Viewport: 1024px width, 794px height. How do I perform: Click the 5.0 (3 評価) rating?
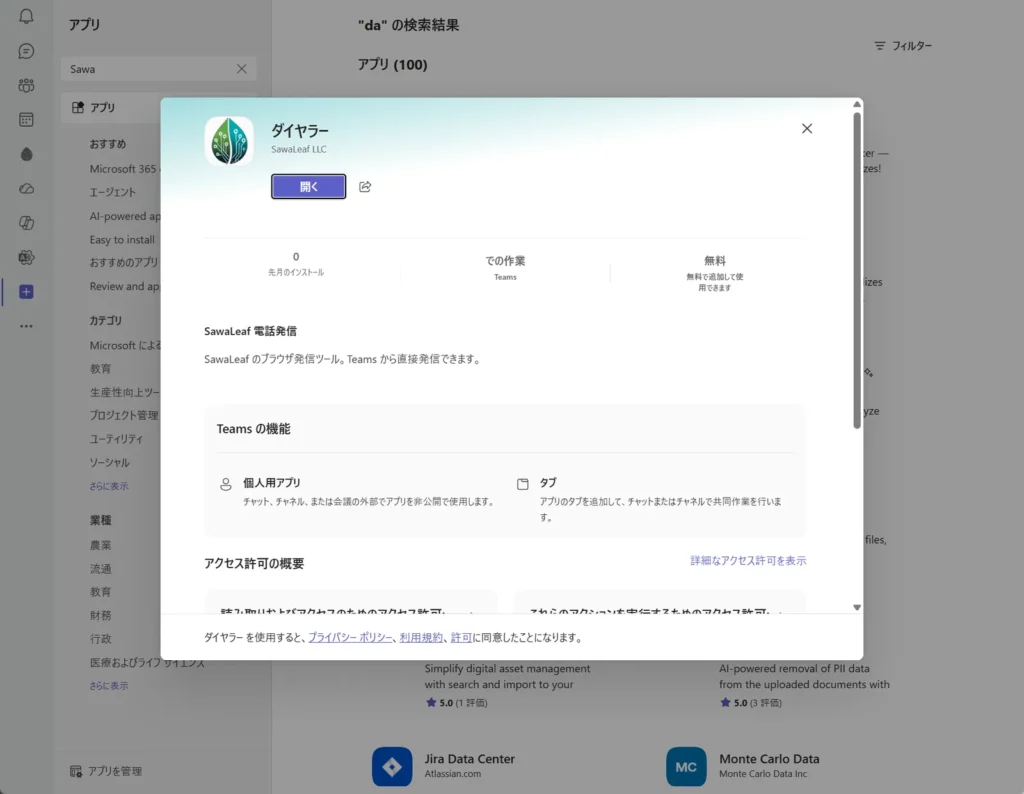pos(751,703)
